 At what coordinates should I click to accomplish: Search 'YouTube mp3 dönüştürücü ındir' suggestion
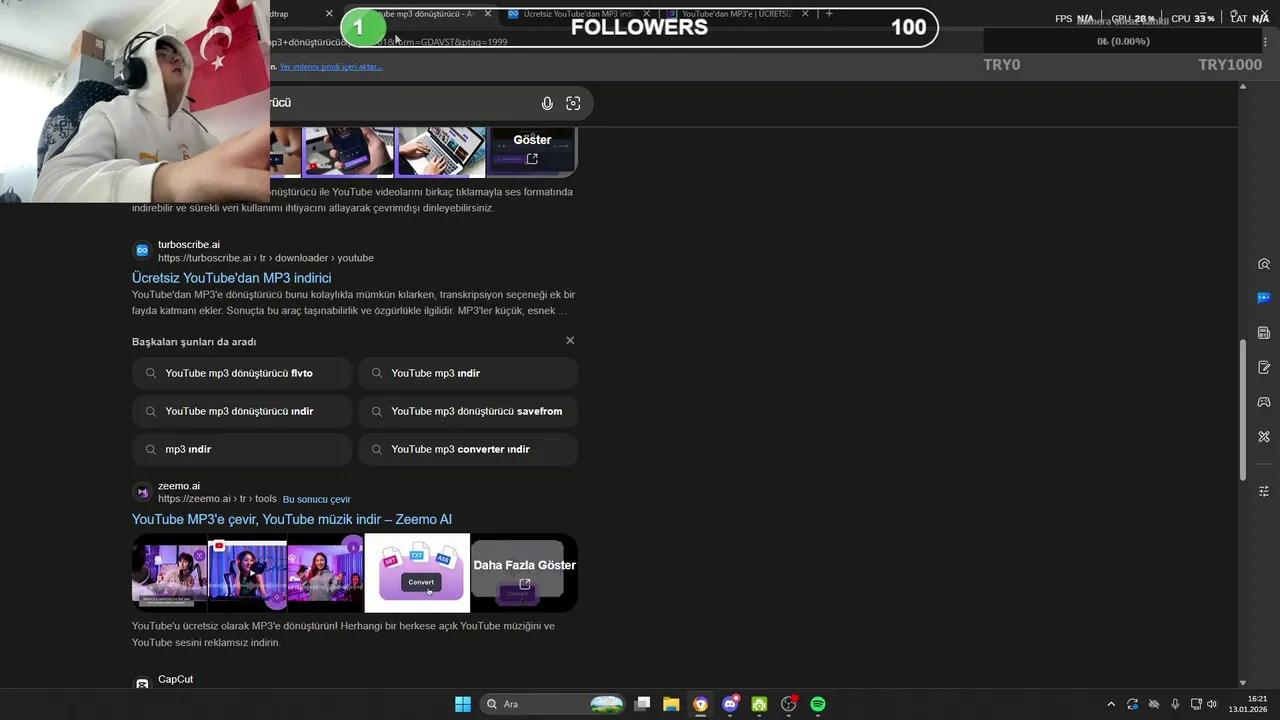[242, 411]
